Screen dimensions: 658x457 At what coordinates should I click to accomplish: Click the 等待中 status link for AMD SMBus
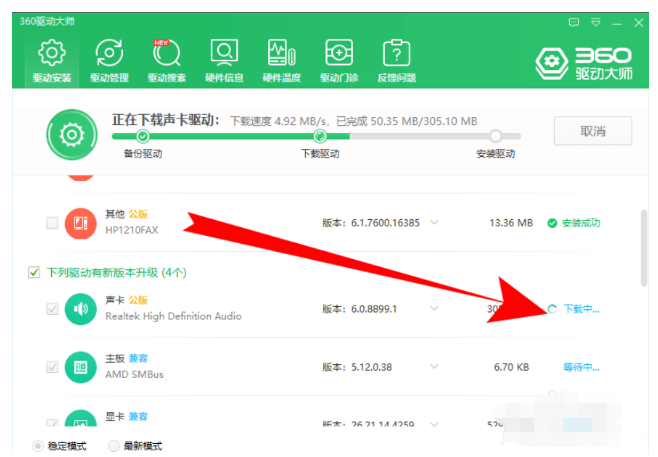[581, 367]
